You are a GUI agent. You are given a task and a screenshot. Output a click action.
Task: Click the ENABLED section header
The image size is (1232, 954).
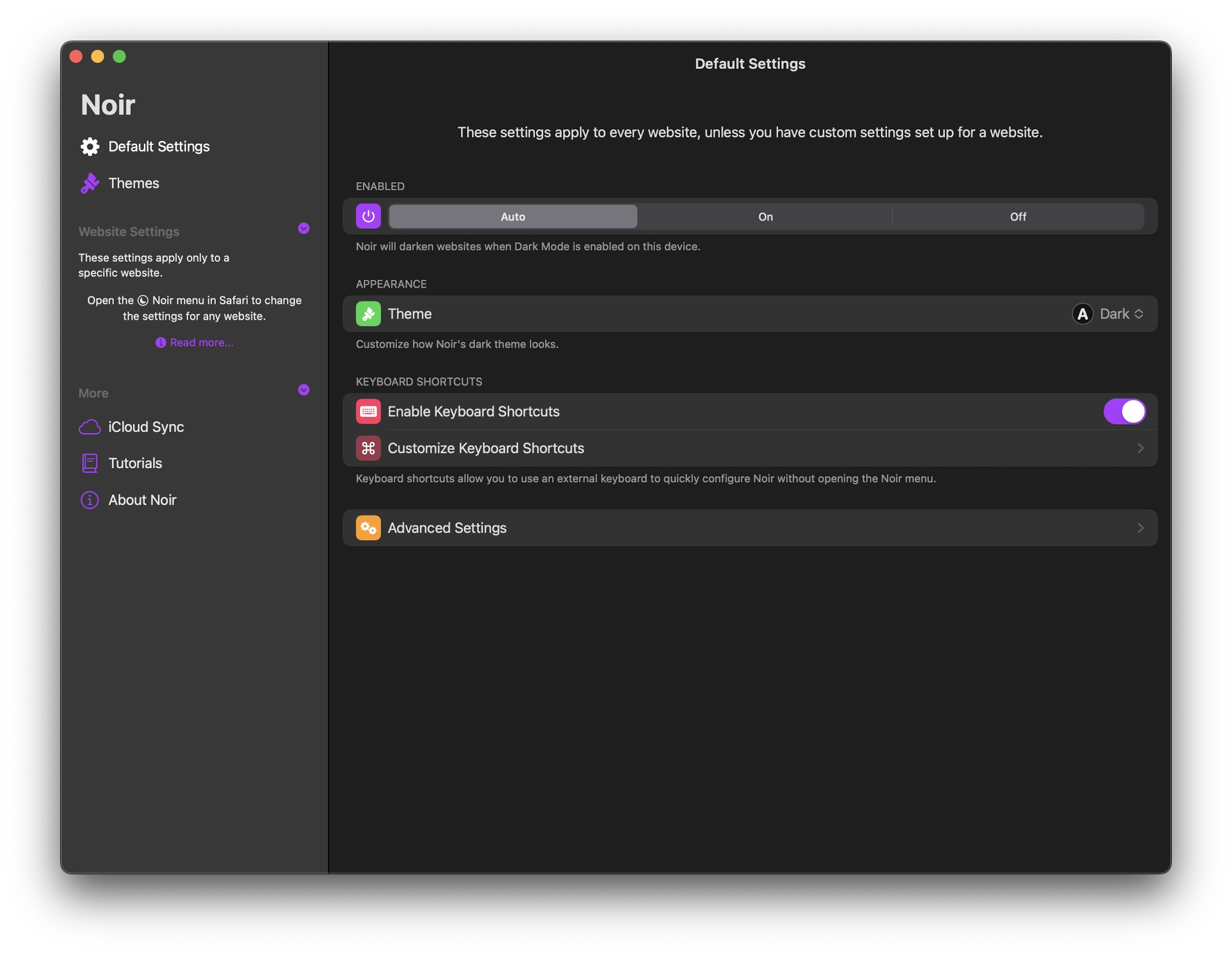click(x=380, y=186)
